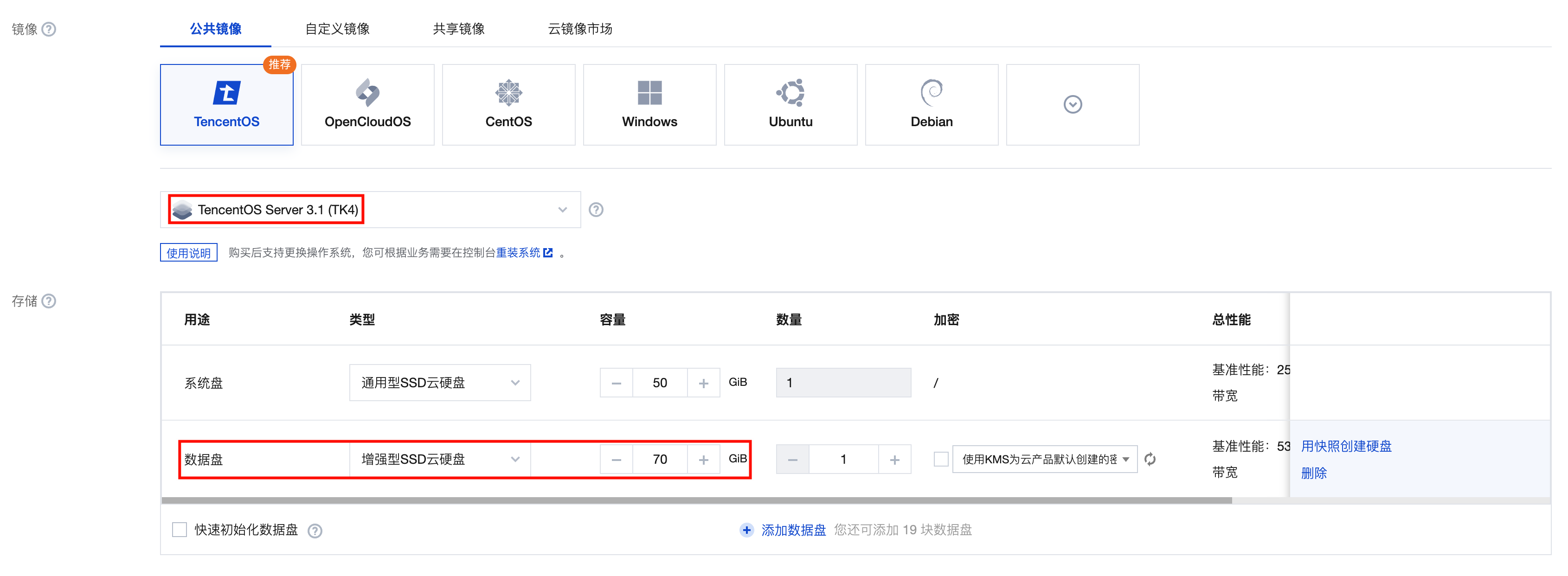The width and height of the screenshot is (1568, 576).
Task: Switch to 自定义镜像 tab
Action: tap(337, 29)
